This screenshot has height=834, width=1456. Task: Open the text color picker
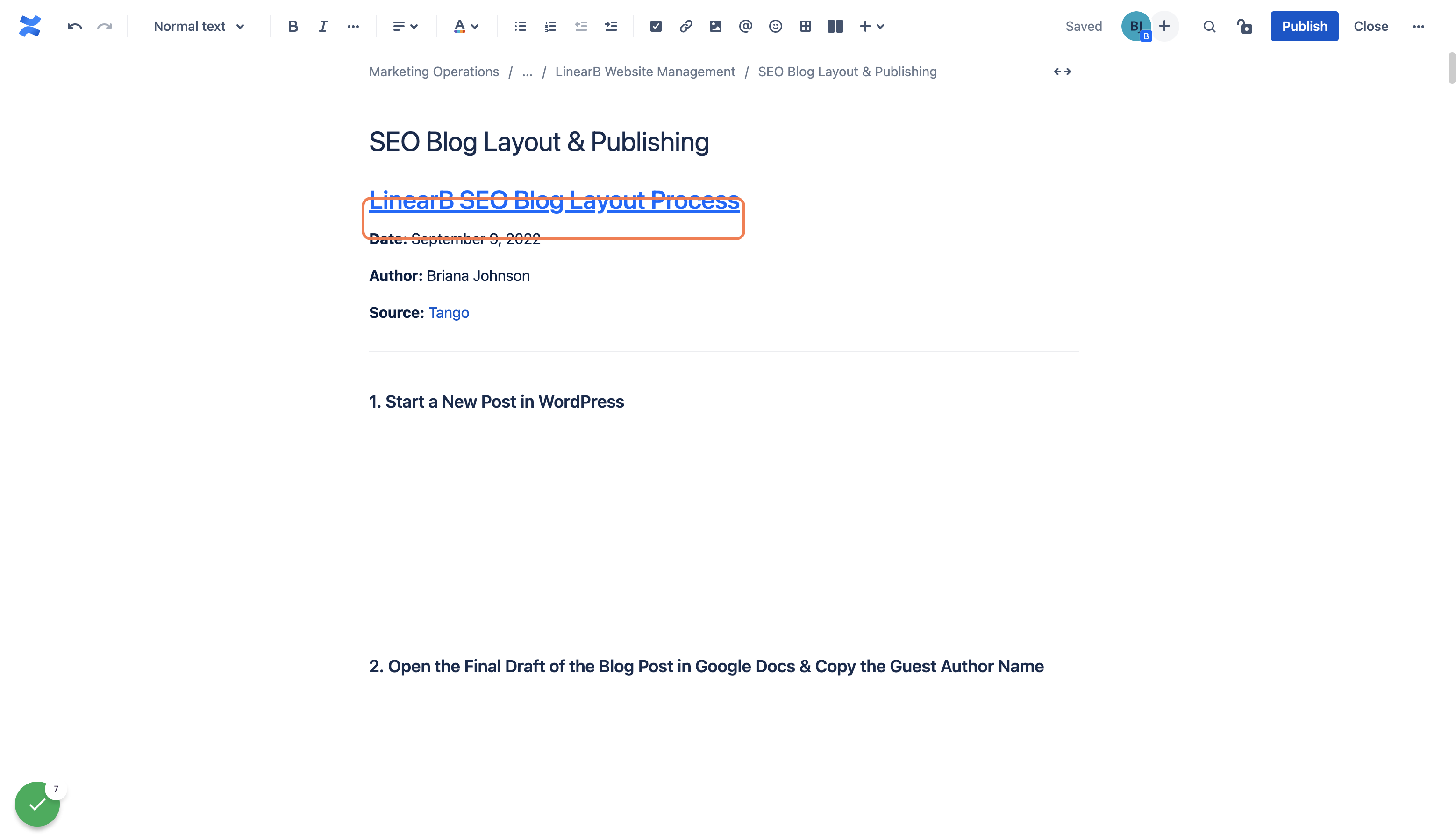[466, 26]
